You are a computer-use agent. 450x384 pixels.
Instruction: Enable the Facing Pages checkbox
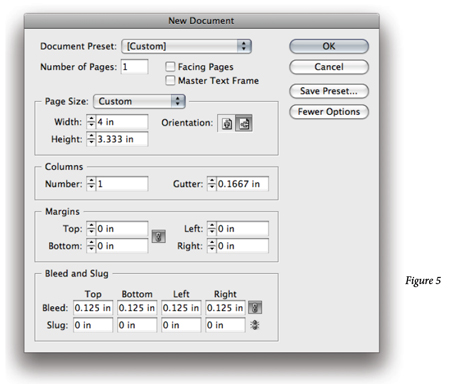[x=170, y=67]
